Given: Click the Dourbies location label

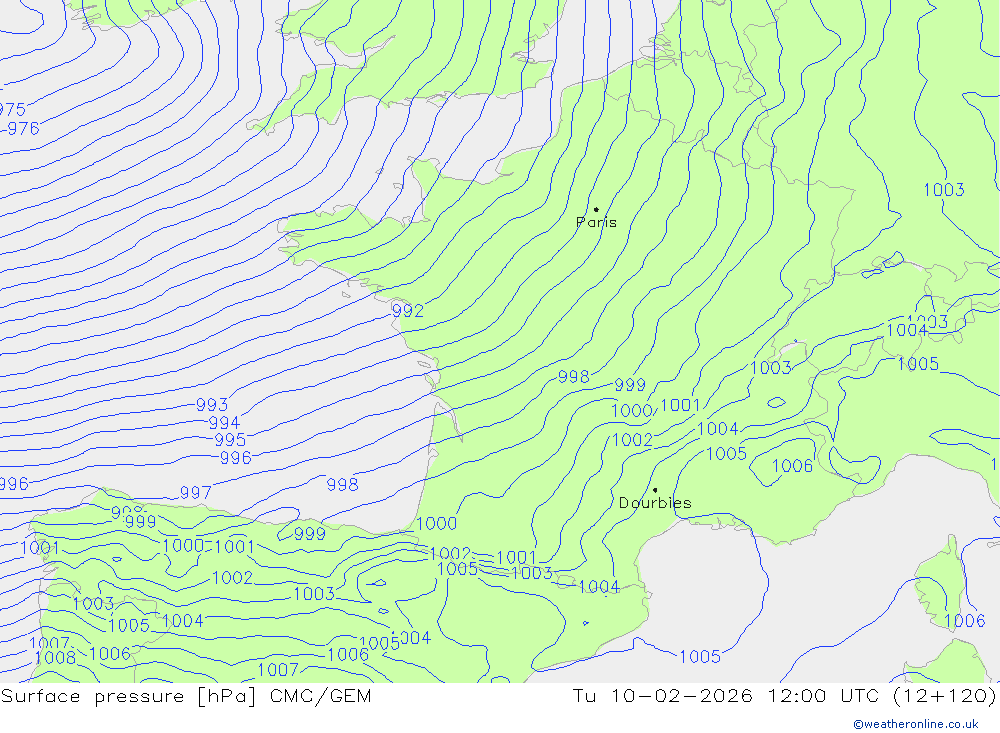Looking at the screenshot, I should (655, 503).
